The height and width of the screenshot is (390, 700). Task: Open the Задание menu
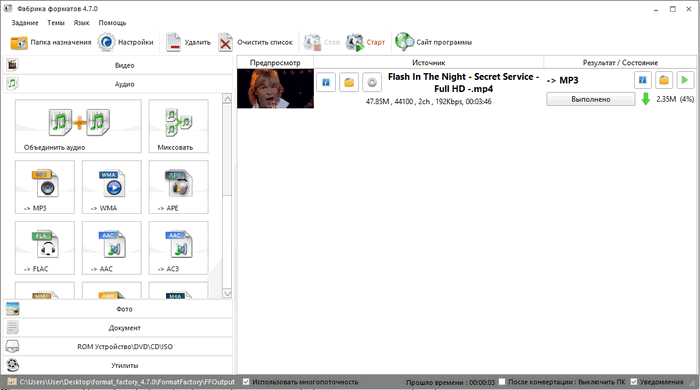(x=25, y=23)
